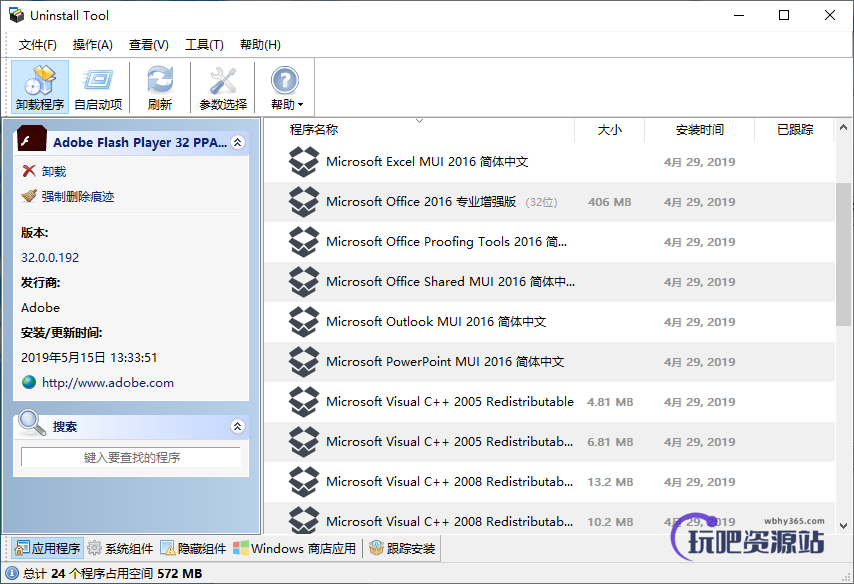Click the vertical scrollbar thumb
This screenshot has height=584, width=854.
click(844, 254)
